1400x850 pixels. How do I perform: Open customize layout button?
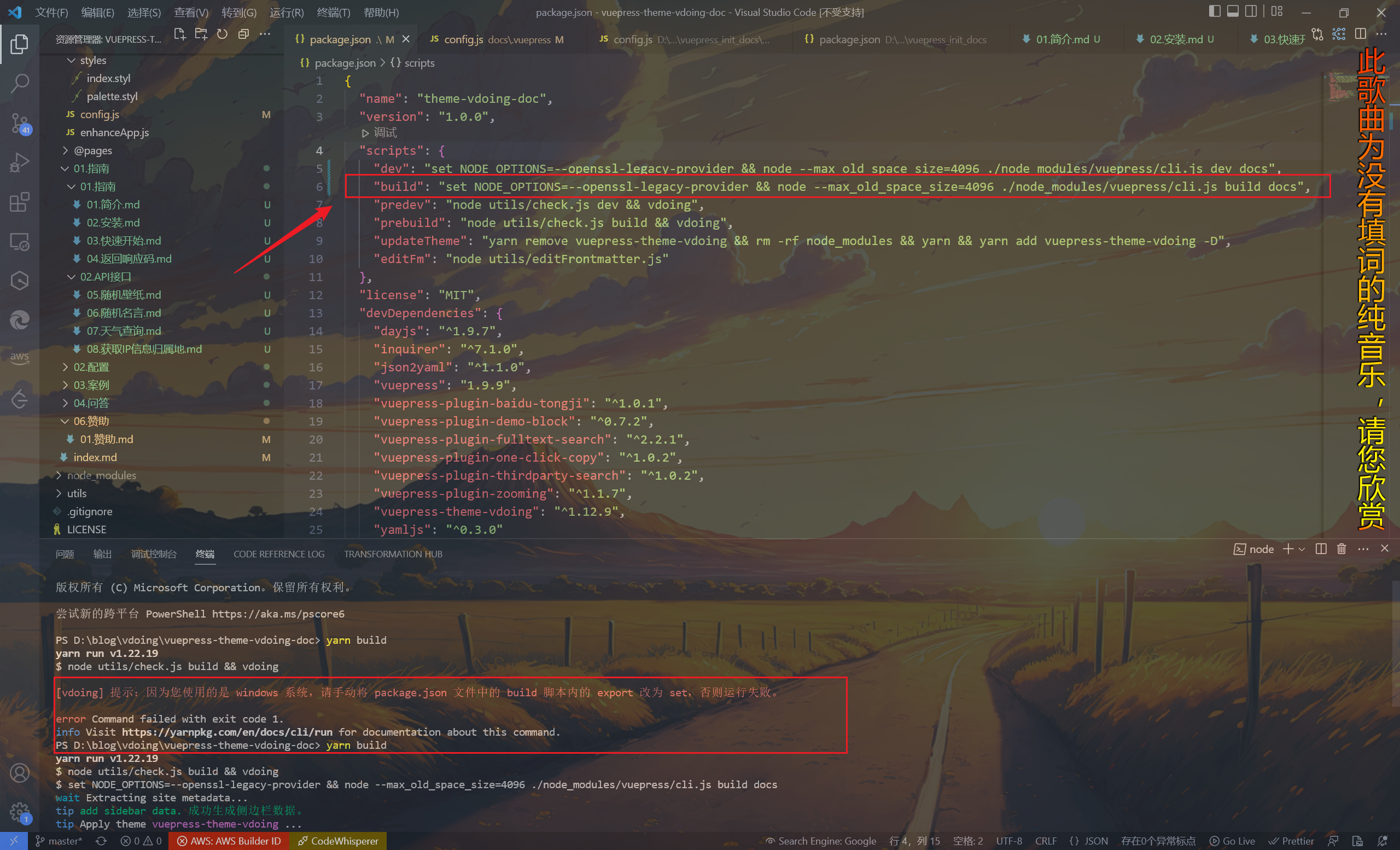tap(1277, 11)
